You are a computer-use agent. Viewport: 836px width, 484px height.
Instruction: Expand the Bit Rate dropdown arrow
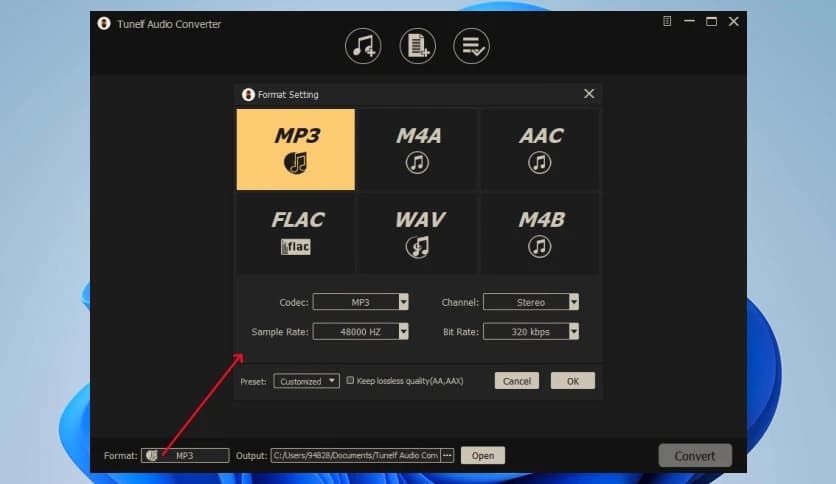[x=574, y=332]
